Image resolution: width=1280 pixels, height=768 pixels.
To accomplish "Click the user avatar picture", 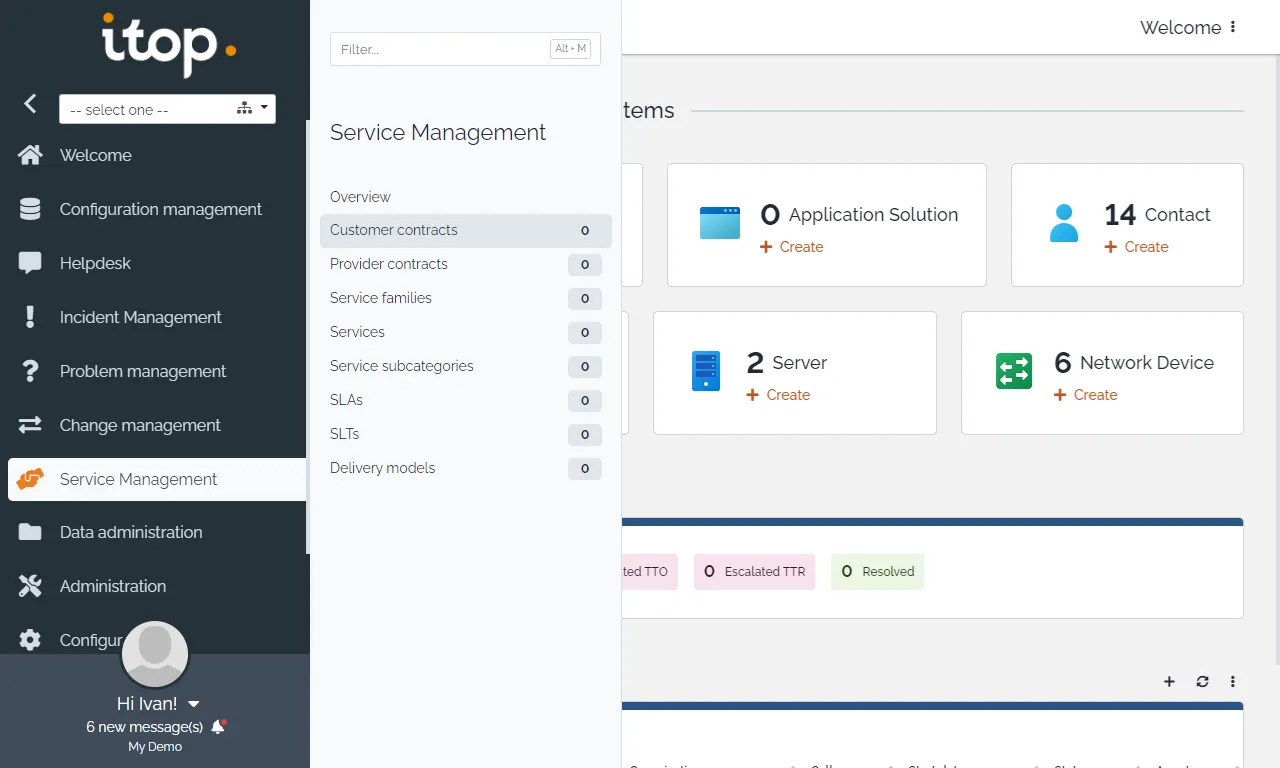I will 155,654.
